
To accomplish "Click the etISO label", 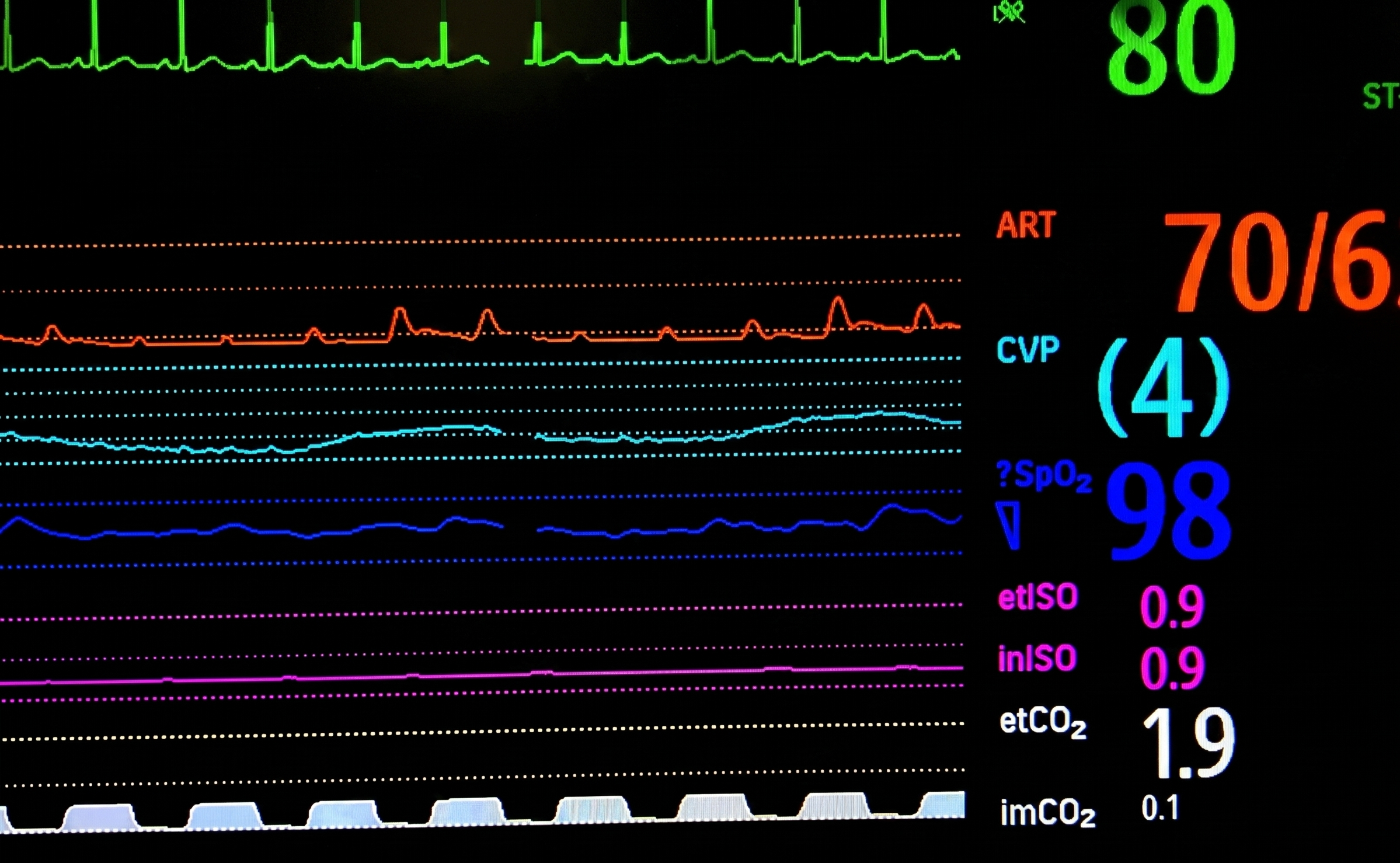I will tap(1037, 597).
